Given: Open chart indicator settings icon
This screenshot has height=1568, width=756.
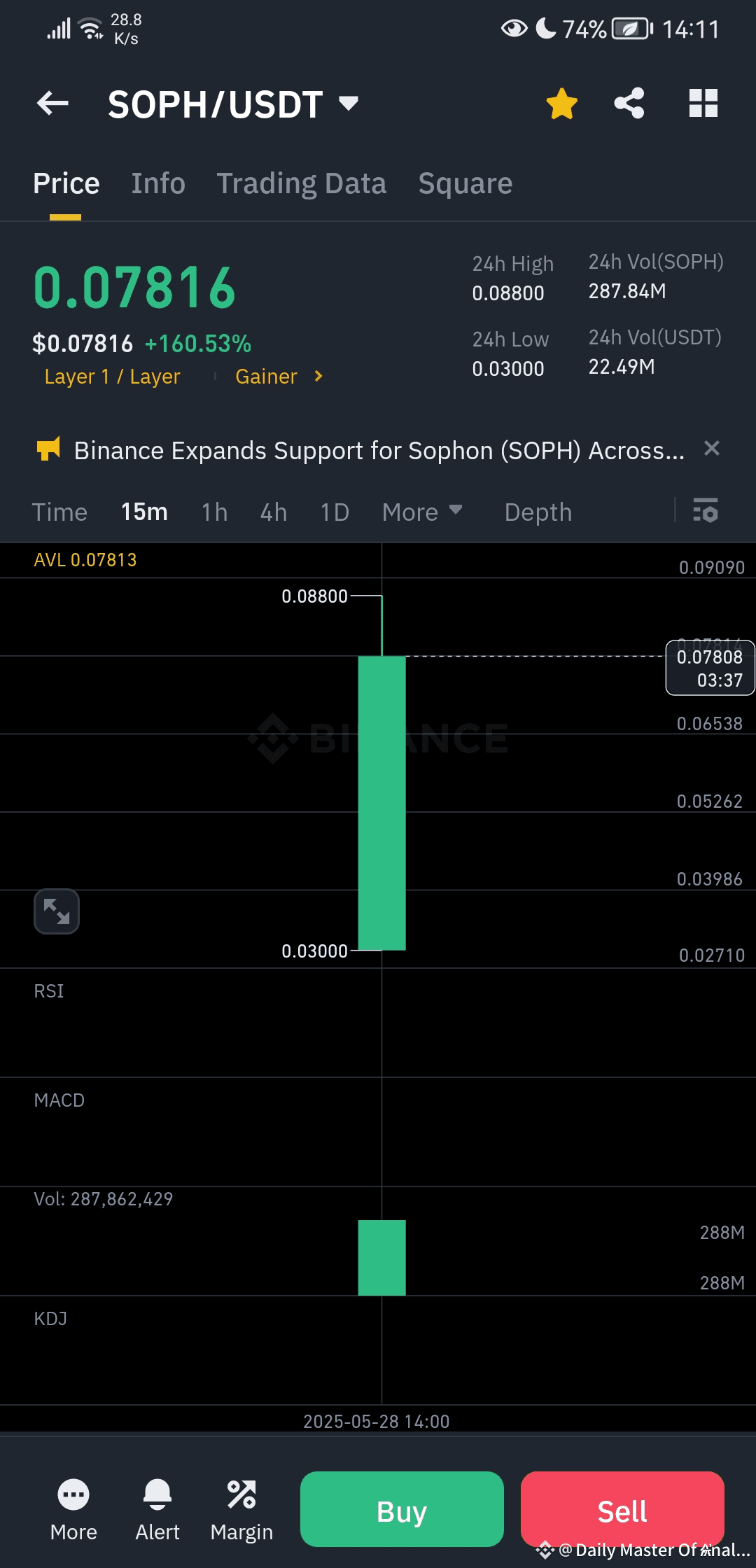Looking at the screenshot, I should 705,511.
